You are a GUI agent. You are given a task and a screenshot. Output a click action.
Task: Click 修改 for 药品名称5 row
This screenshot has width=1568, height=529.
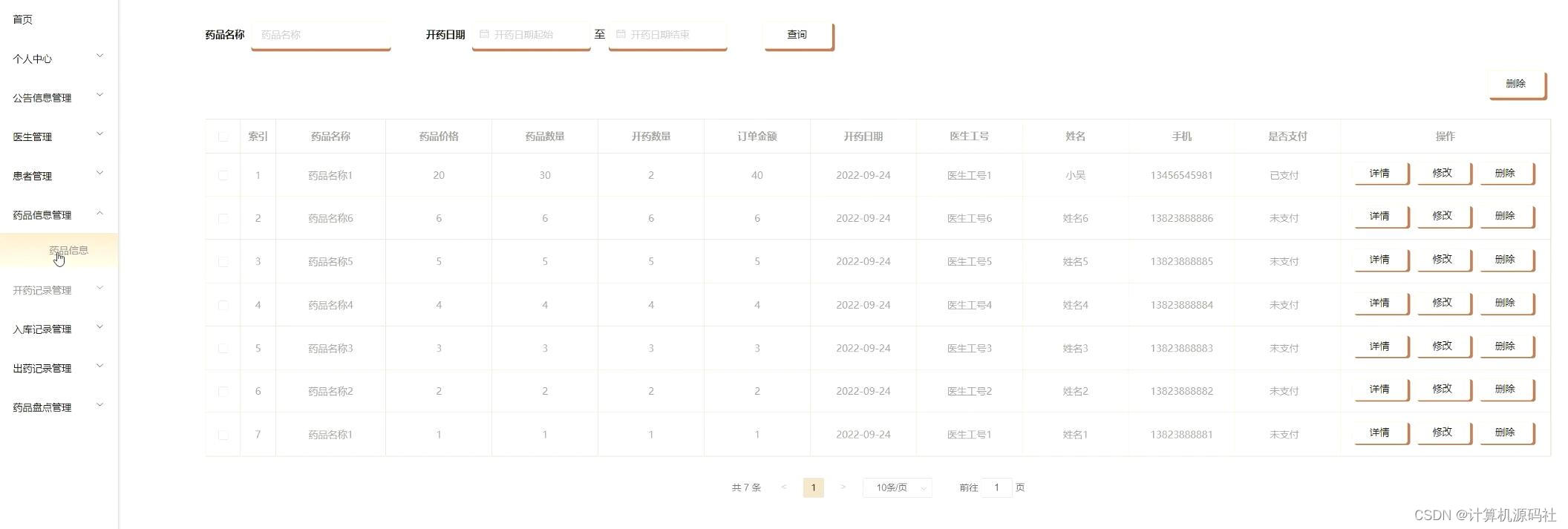(1443, 260)
